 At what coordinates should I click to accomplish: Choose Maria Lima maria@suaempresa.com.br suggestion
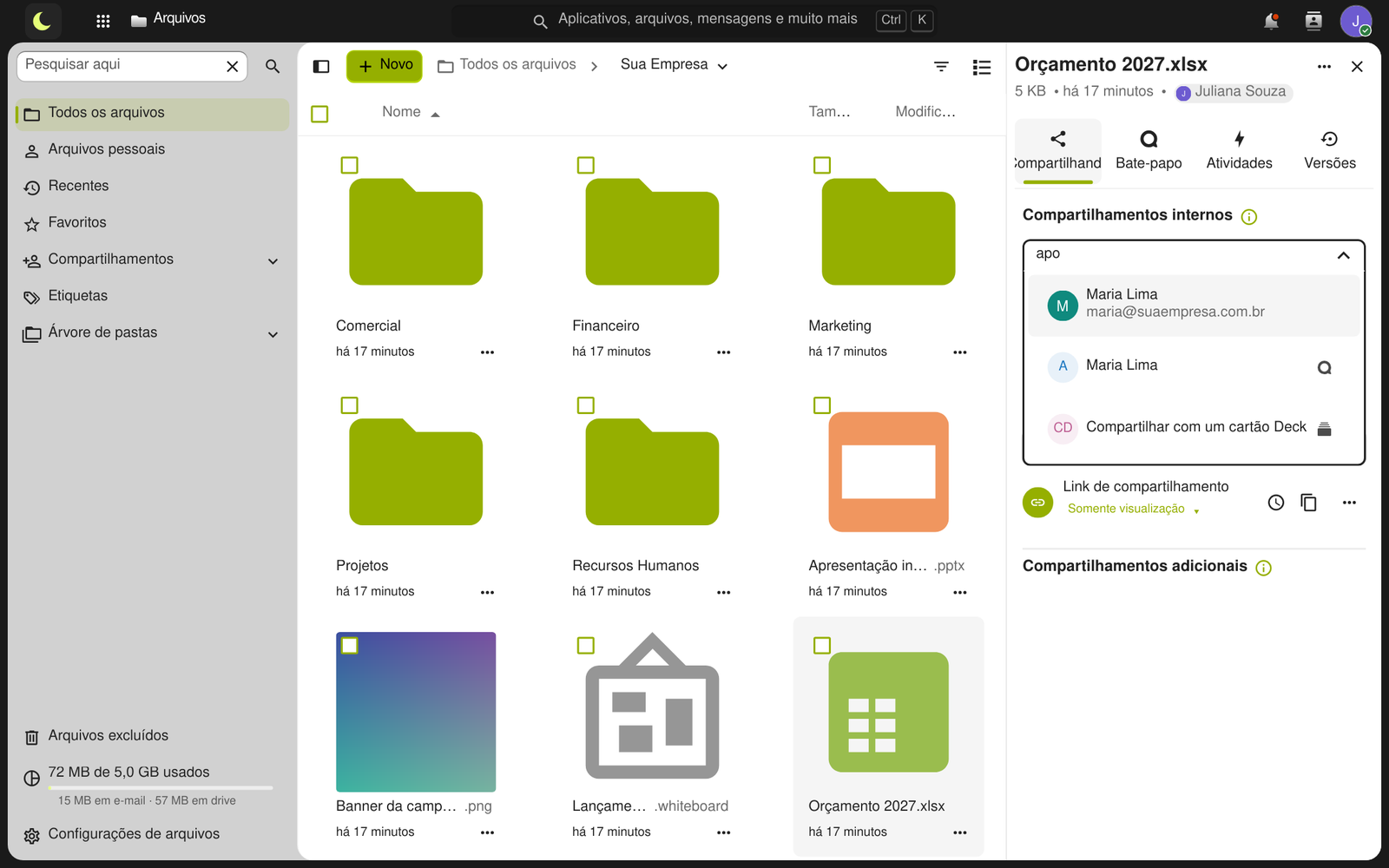coord(1194,306)
